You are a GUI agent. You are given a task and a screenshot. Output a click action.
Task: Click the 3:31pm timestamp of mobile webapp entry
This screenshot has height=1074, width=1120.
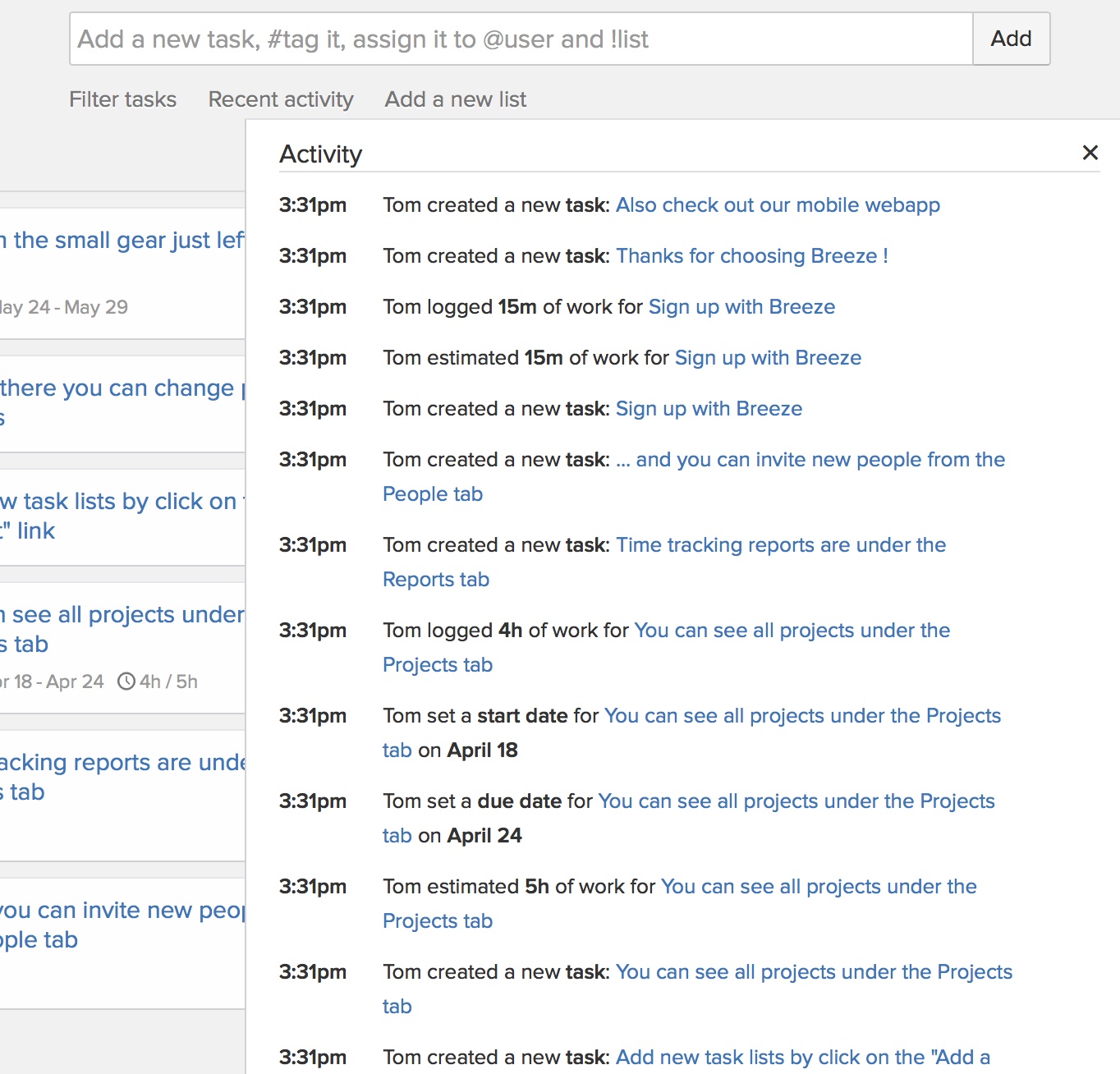[313, 205]
